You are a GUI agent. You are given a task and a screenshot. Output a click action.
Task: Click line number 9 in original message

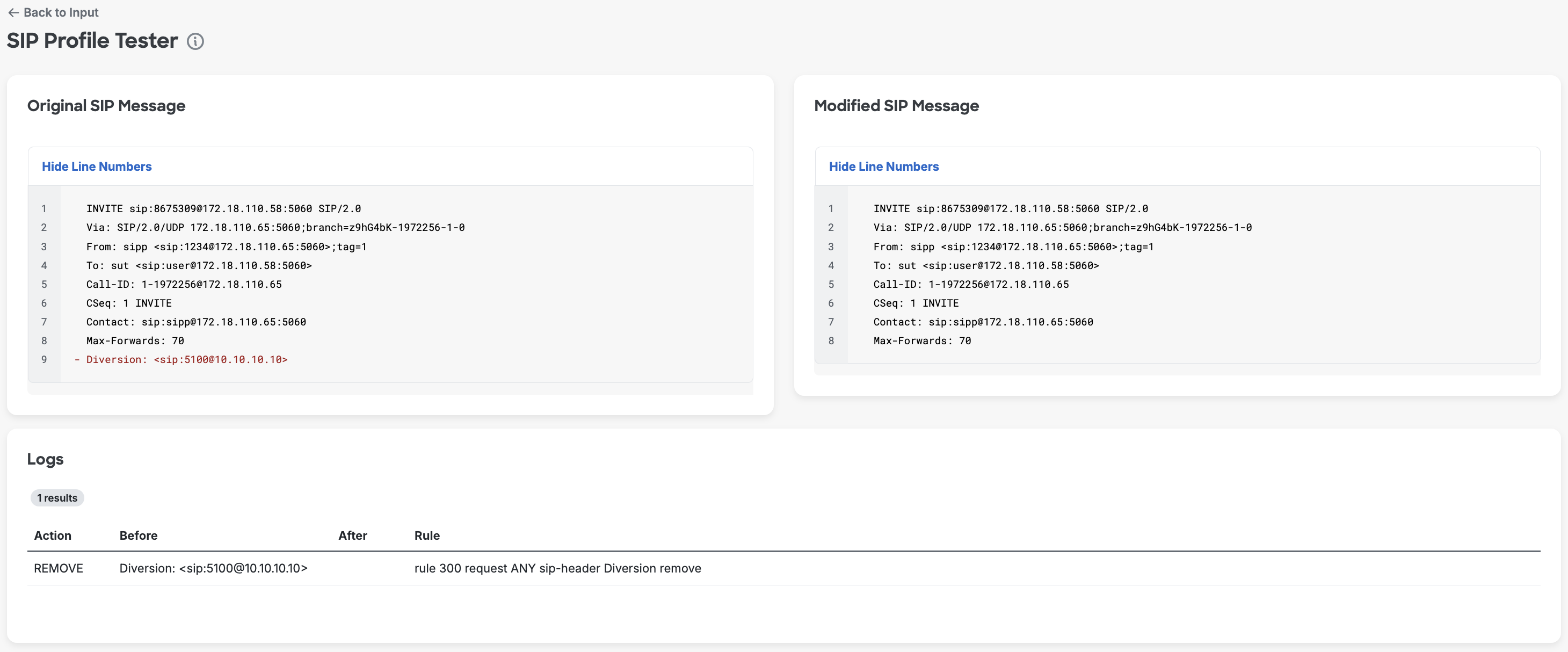pos(44,360)
